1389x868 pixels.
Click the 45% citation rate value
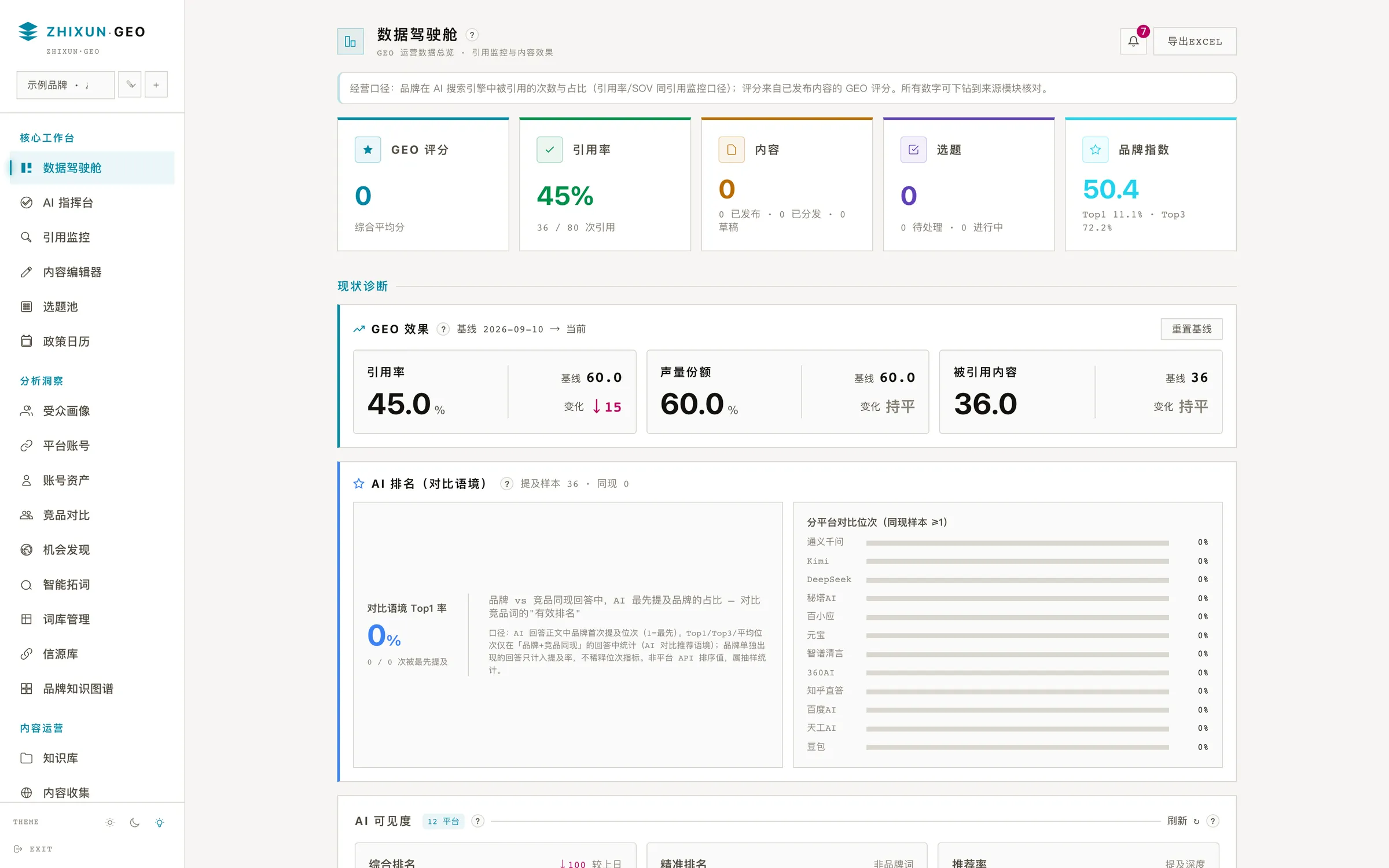click(x=565, y=196)
